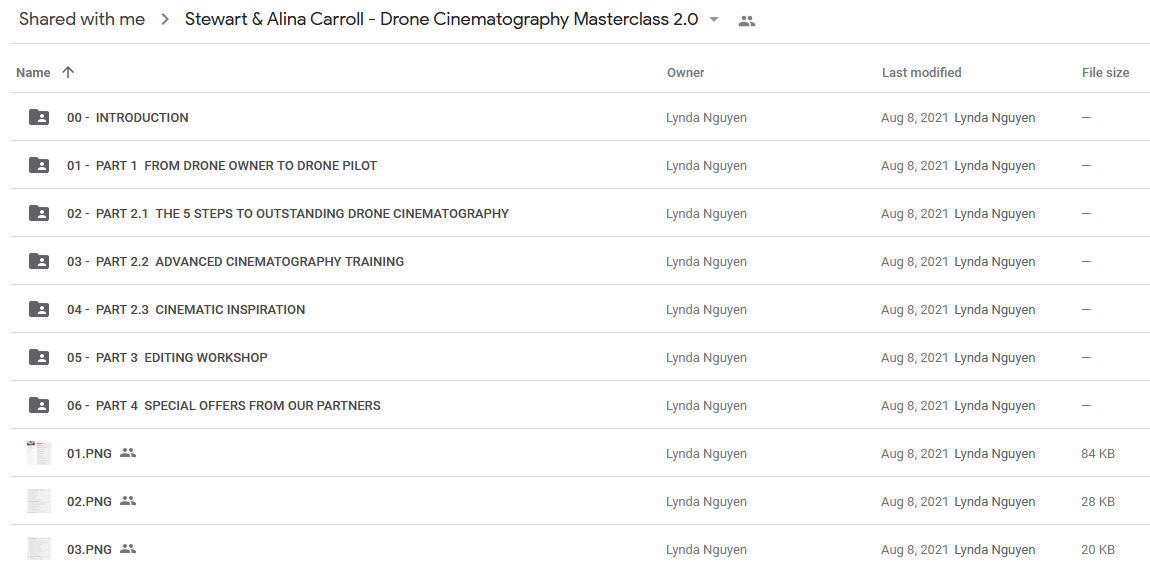1150x570 pixels.
Task: Open 01.PNG thumbnail preview
Action: pos(39,453)
